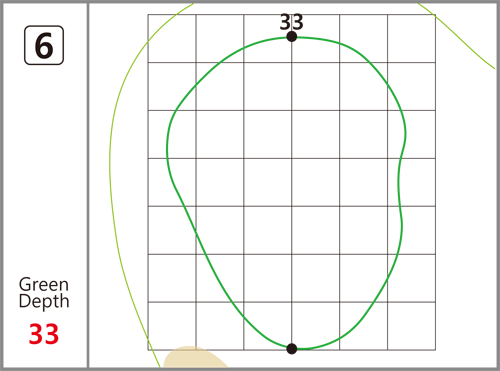Viewport: 500px width, 371px height.
Task: Click the bottom-left grid cell above bunker
Action: click(x=172, y=326)
